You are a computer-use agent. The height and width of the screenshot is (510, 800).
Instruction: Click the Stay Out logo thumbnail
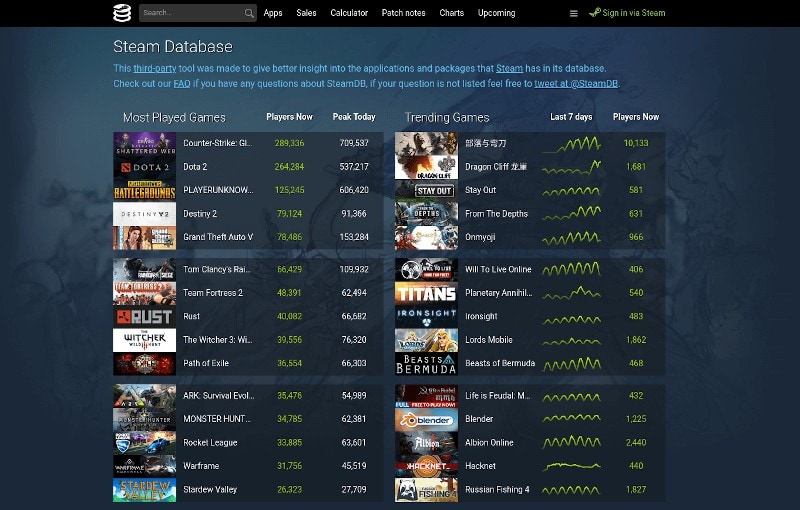point(426,191)
